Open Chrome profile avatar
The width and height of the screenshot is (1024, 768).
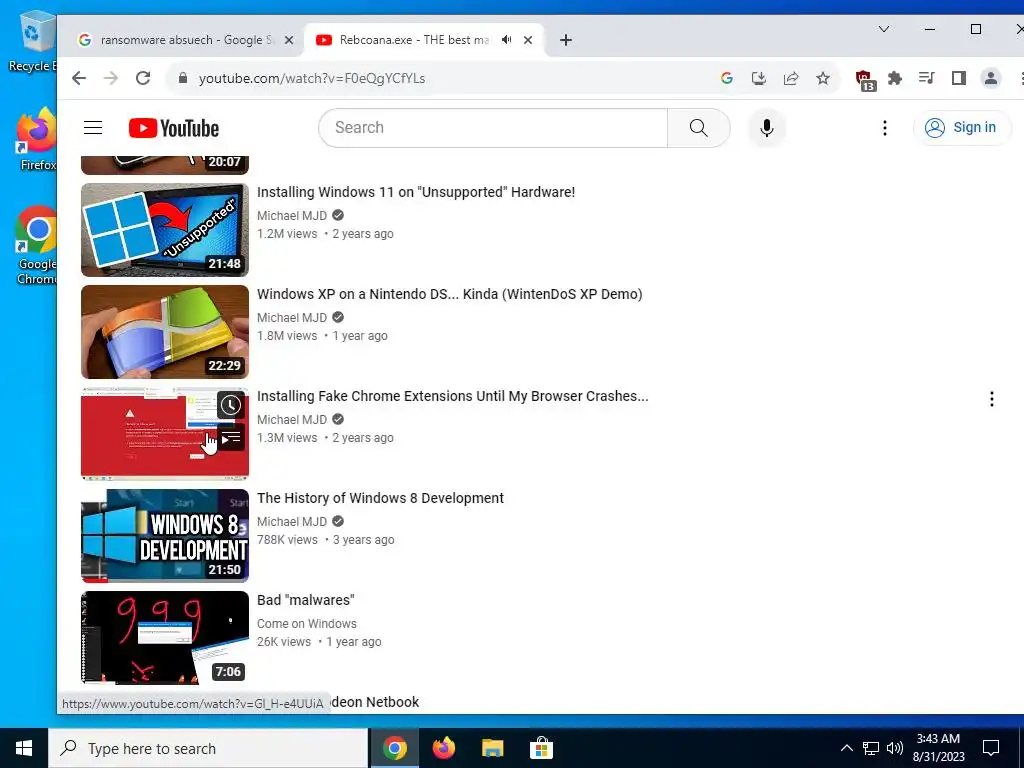pyautogui.click(x=991, y=78)
